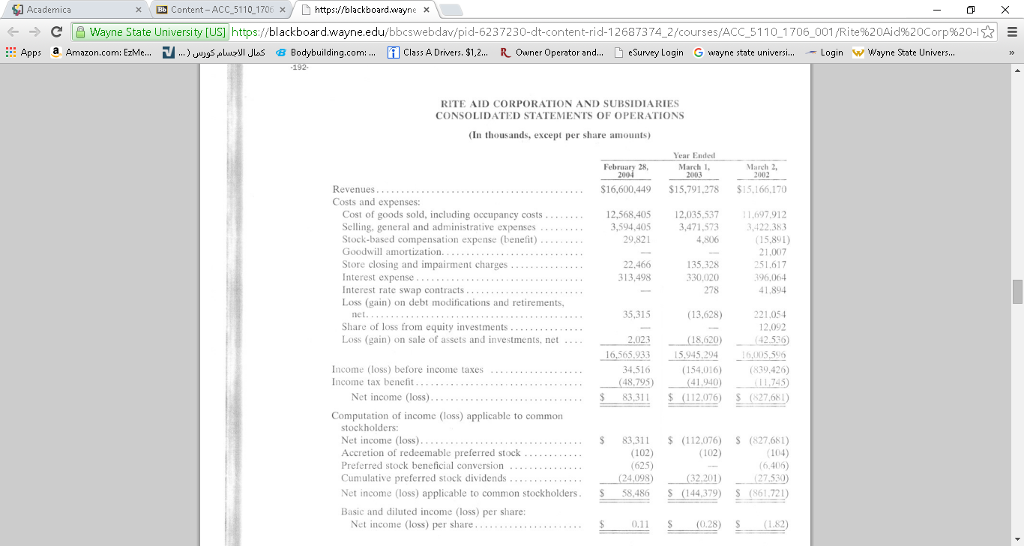Open Class A Drivers bookmark
Viewport: 1024px width, 546px height.
pos(438,52)
